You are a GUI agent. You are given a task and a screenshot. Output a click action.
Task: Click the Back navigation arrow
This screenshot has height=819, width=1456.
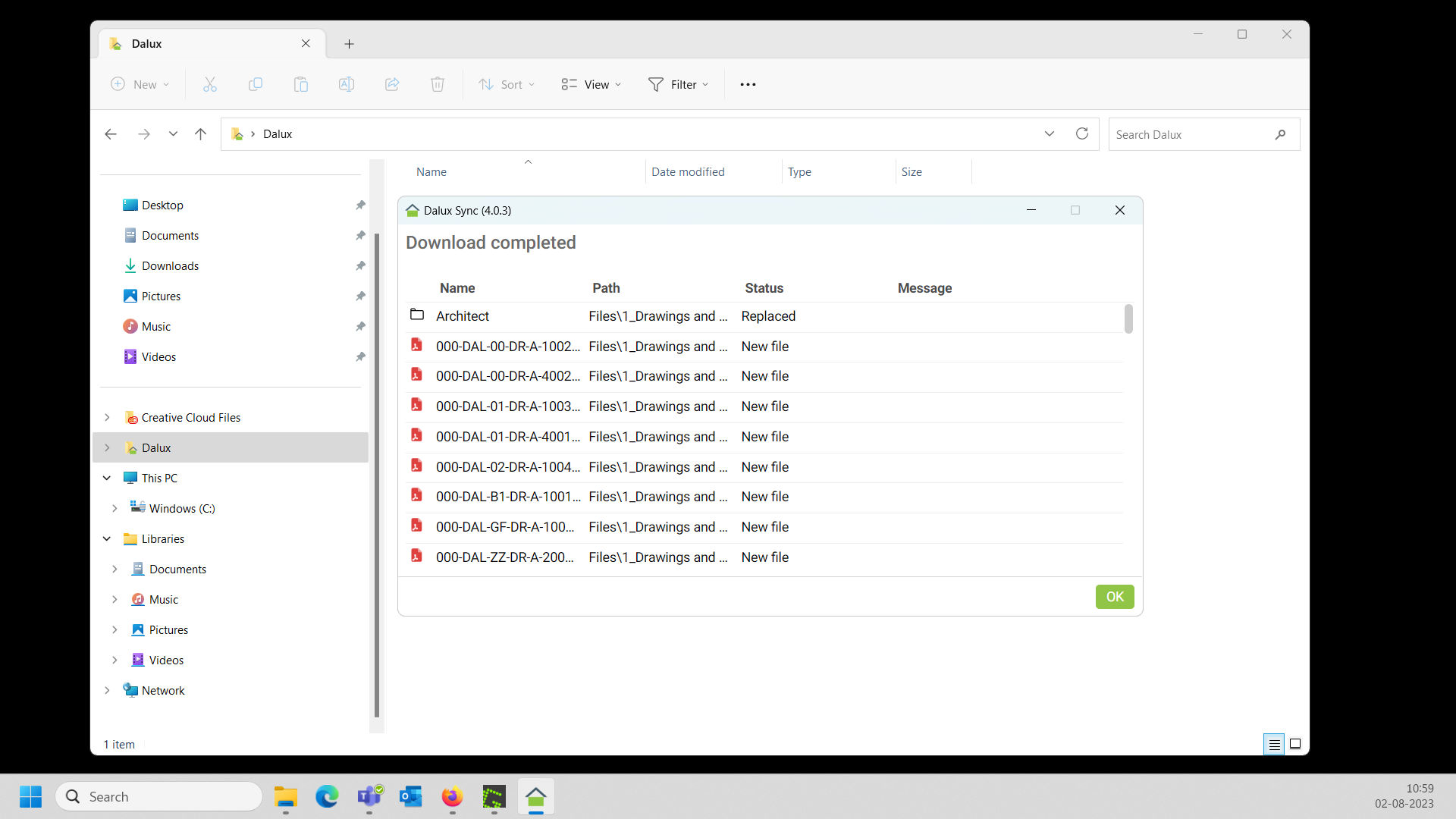pyautogui.click(x=111, y=134)
